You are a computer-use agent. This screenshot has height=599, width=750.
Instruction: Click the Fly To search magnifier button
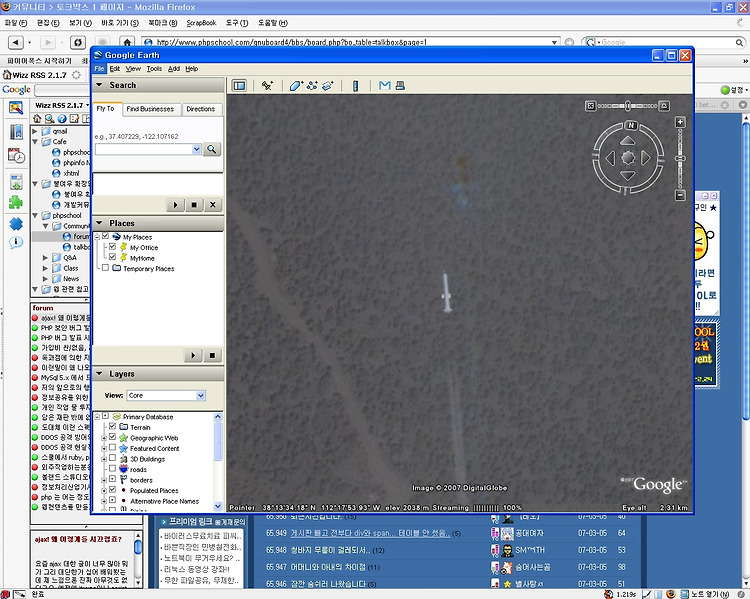coord(211,149)
